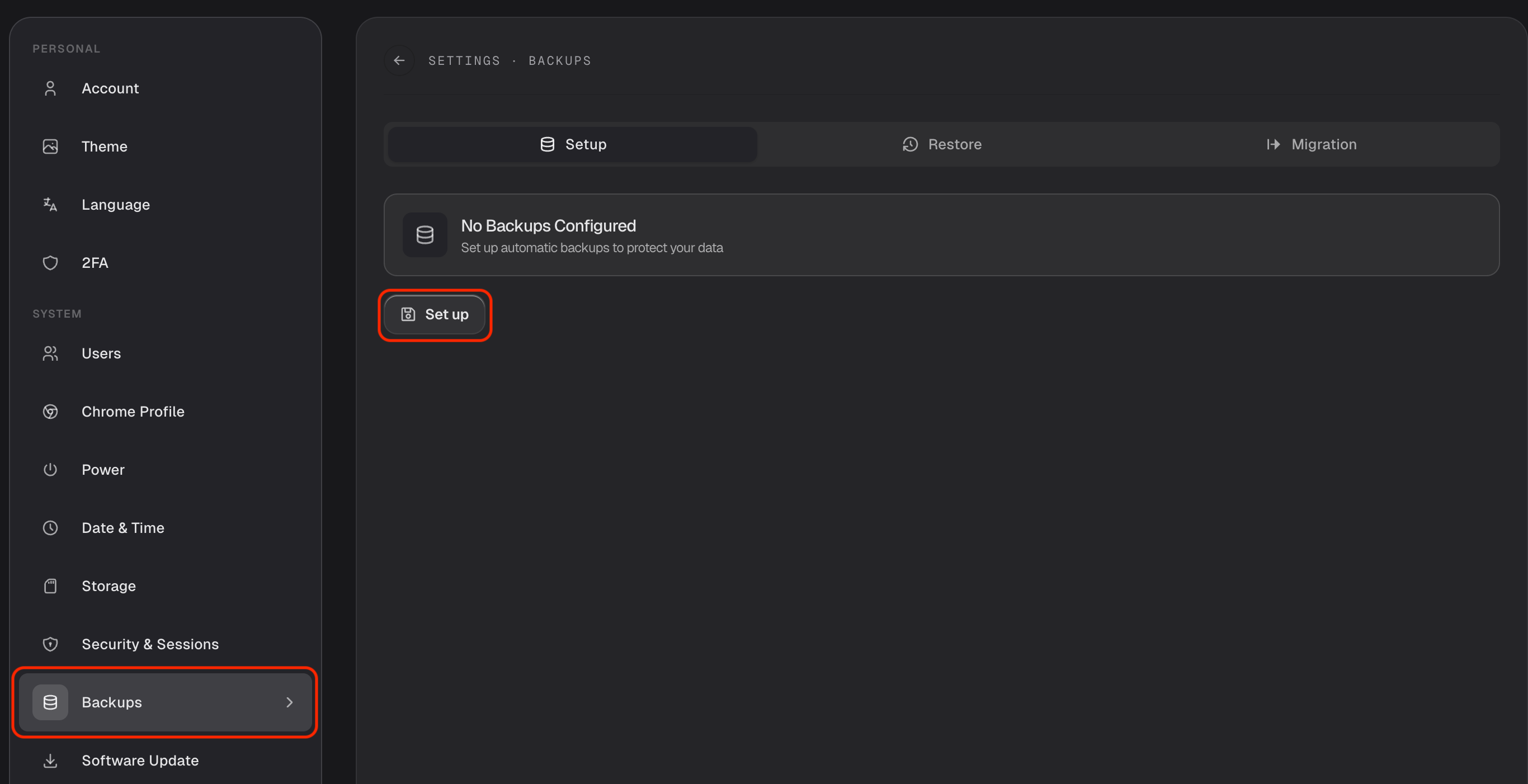Click the Software Update download icon
Viewport: 1528px width, 784px height.
click(50, 761)
